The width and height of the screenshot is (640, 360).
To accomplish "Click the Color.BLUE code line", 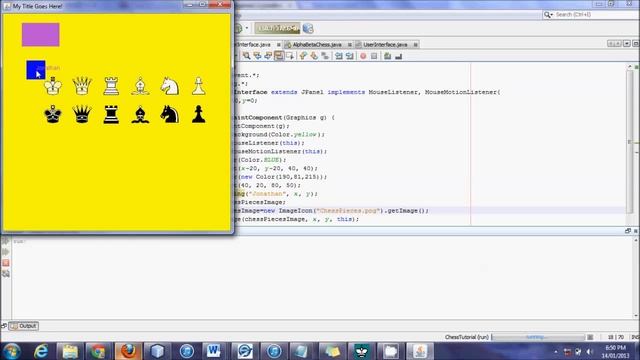I will tap(260, 160).
